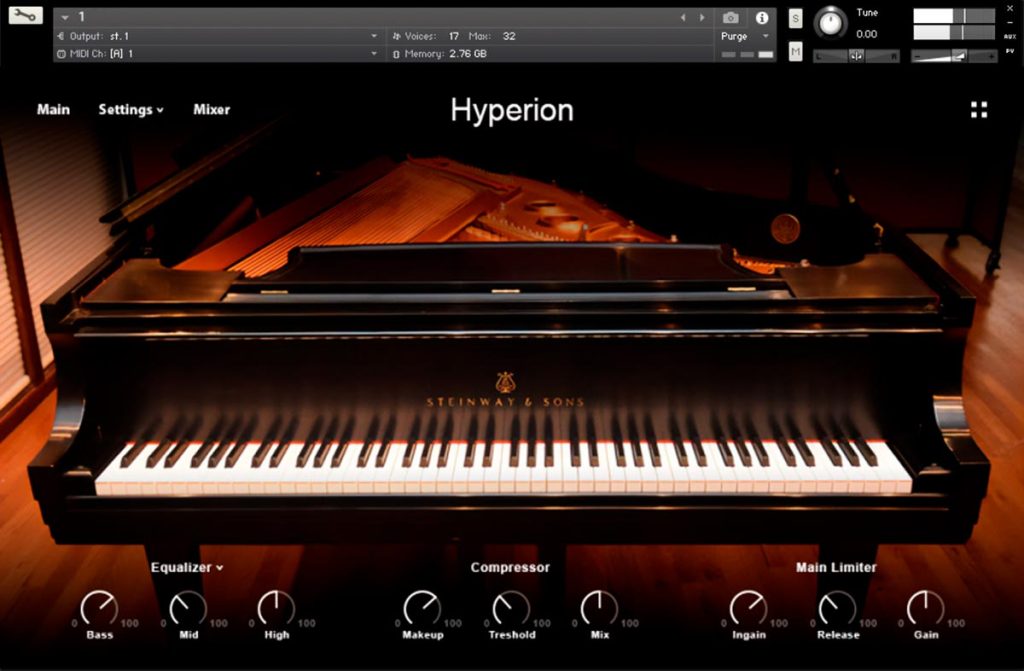Viewport: 1024px width, 671px height.
Task: Click the Bass equalizer knob
Action: point(99,608)
